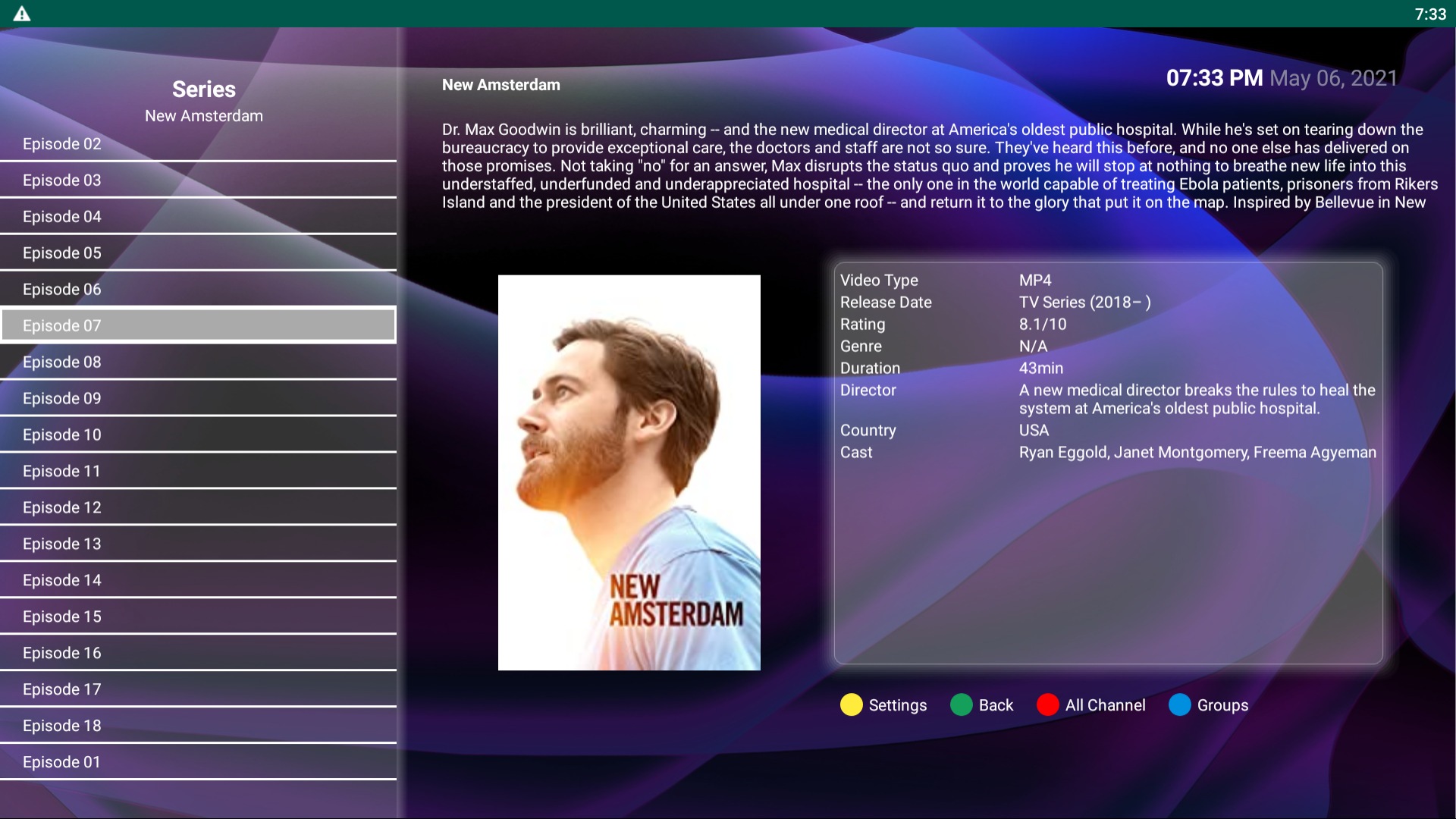Click the MP4 video type value
Screen dimensions: 1456x819
point(1035,281)
